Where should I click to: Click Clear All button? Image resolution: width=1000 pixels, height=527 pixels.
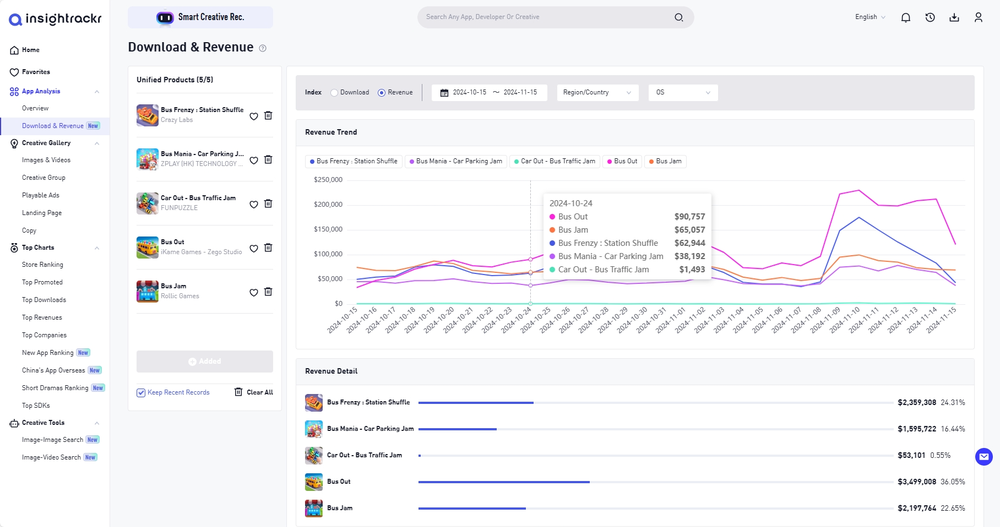click(254, 392)
